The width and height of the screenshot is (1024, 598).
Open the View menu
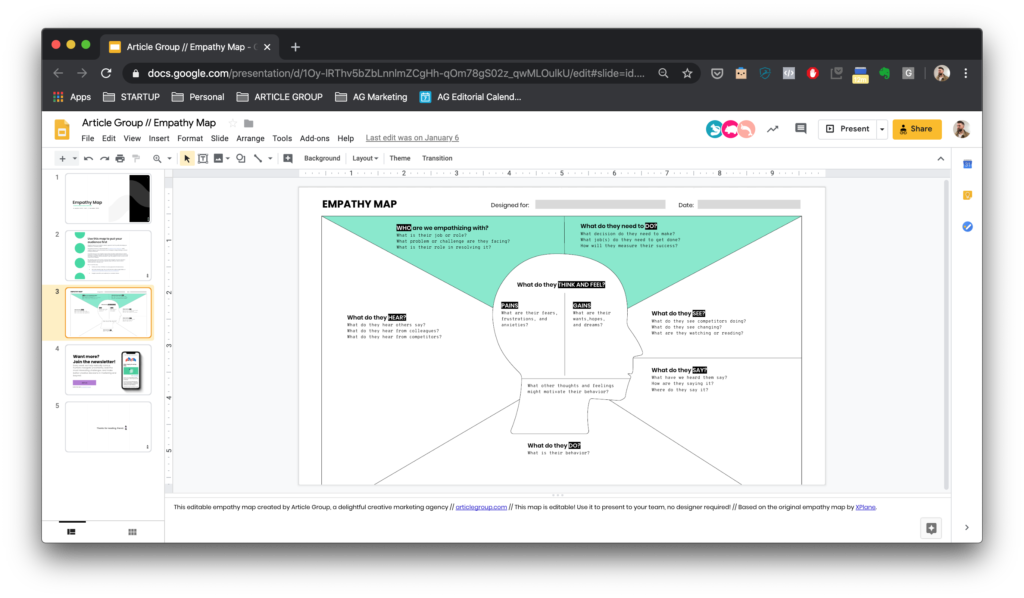pos(132,138)
